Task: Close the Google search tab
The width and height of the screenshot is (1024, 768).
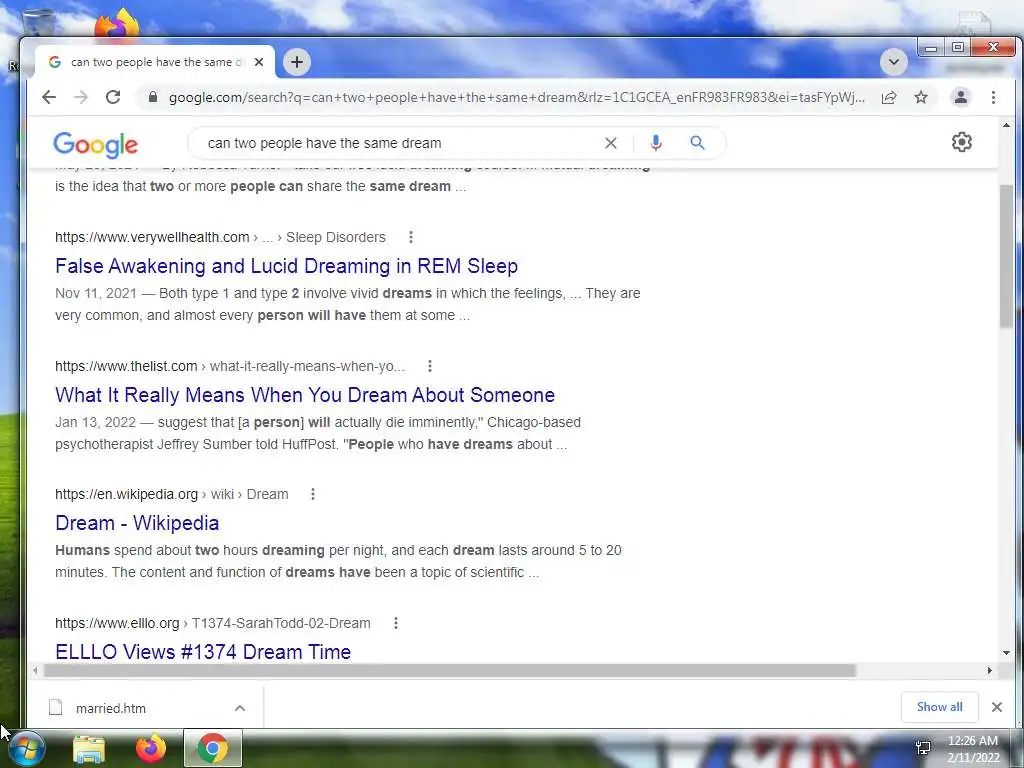Action: pyautogui.click(x=259, y=62)
